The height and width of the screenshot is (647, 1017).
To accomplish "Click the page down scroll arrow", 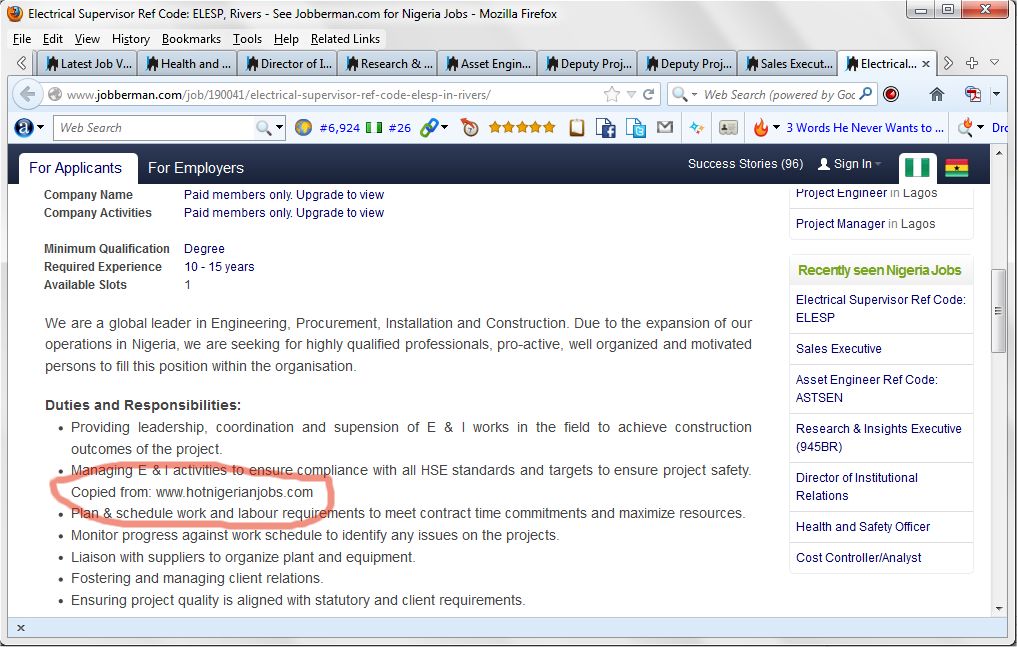I will tap(998, 609).
